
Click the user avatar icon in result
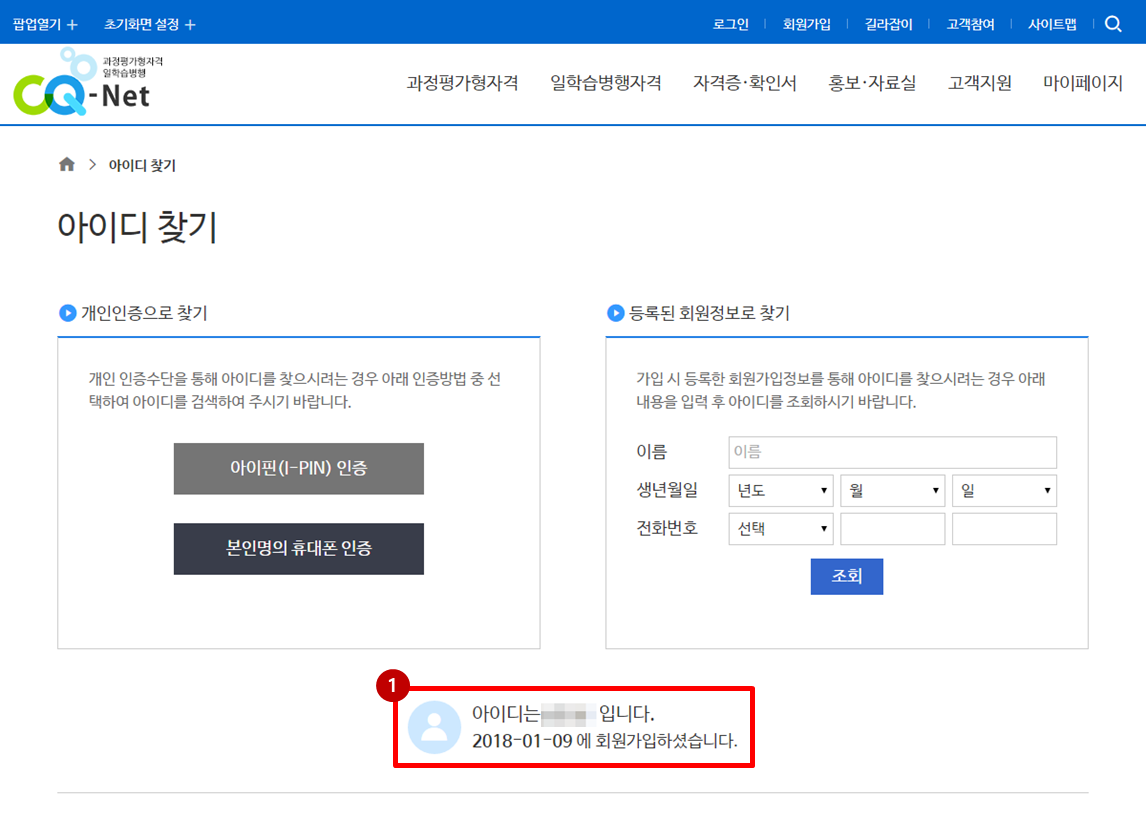click(x=434, y=727)
